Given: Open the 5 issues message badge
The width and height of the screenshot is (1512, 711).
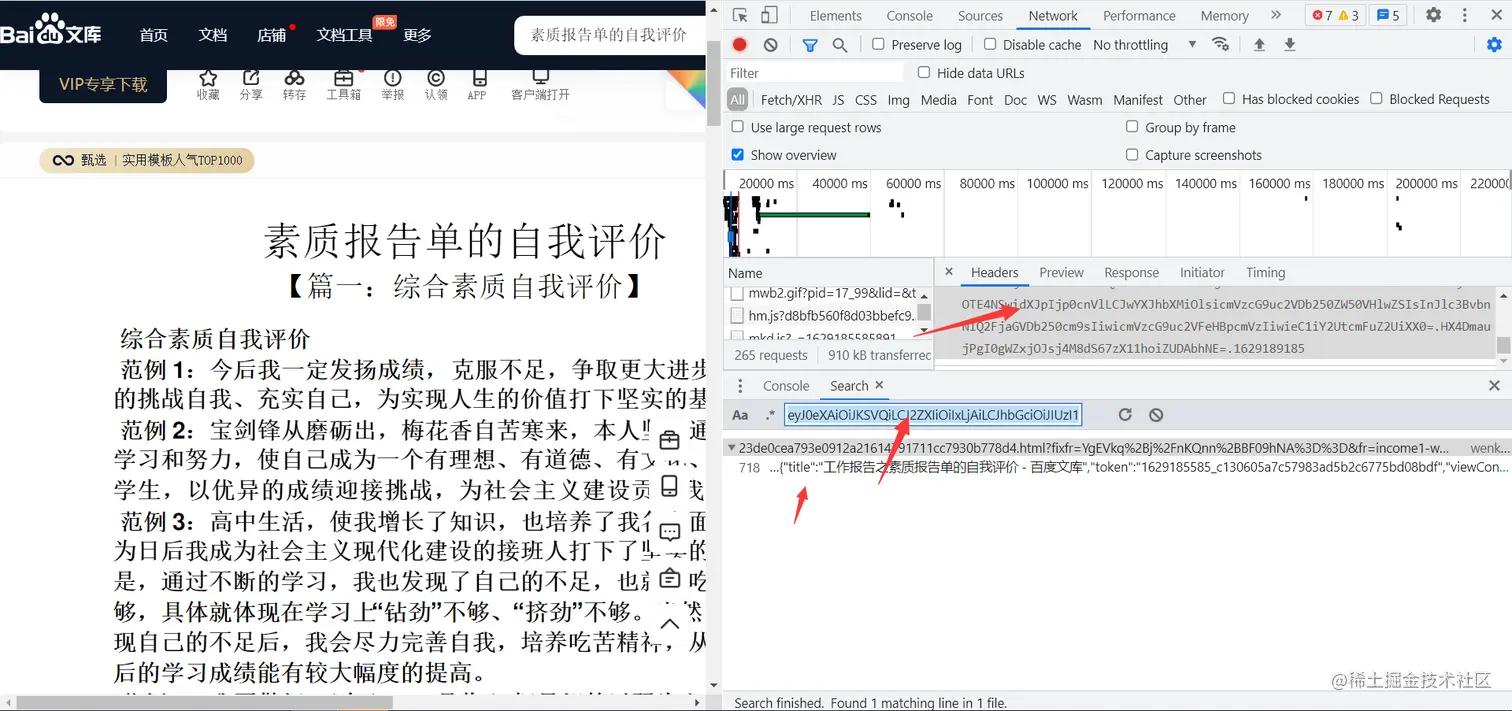Looking at the screenshot, I should (1388, 15).
